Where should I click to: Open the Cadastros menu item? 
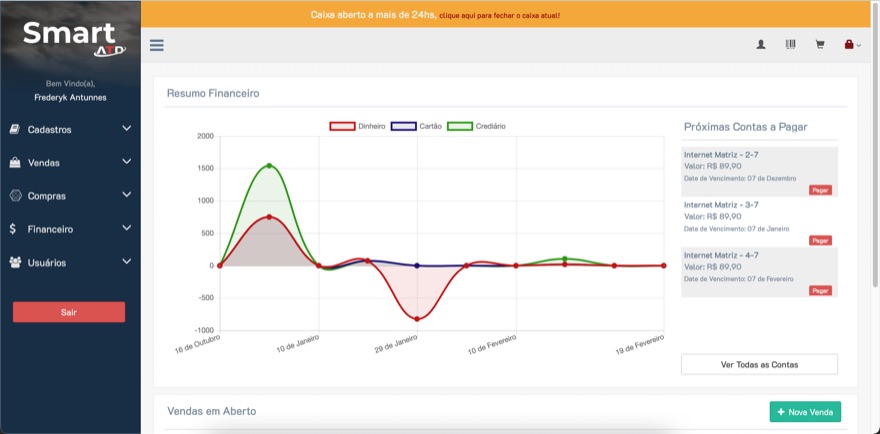pos(70,129)
